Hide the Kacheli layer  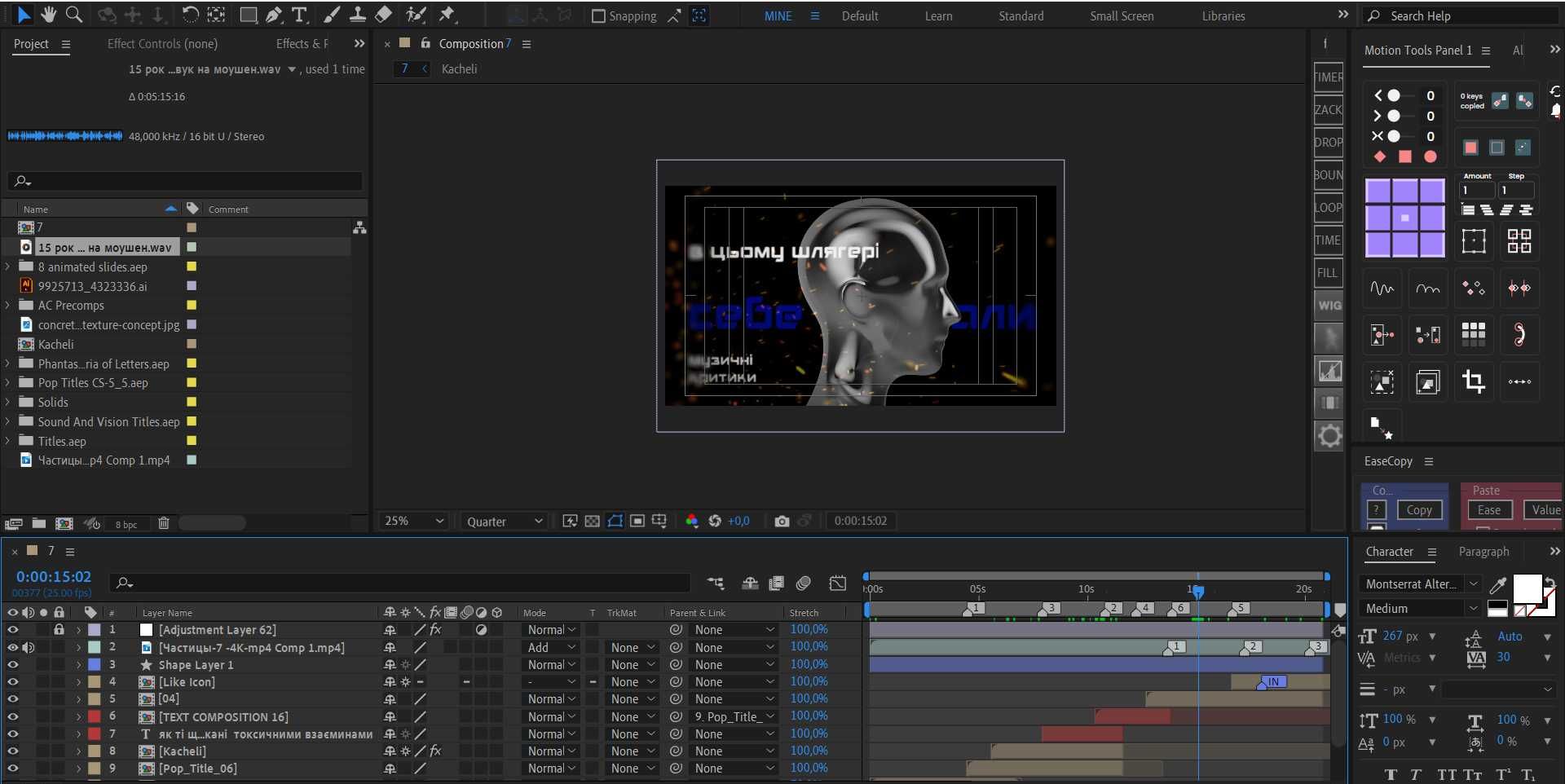(x=12, y=751)
